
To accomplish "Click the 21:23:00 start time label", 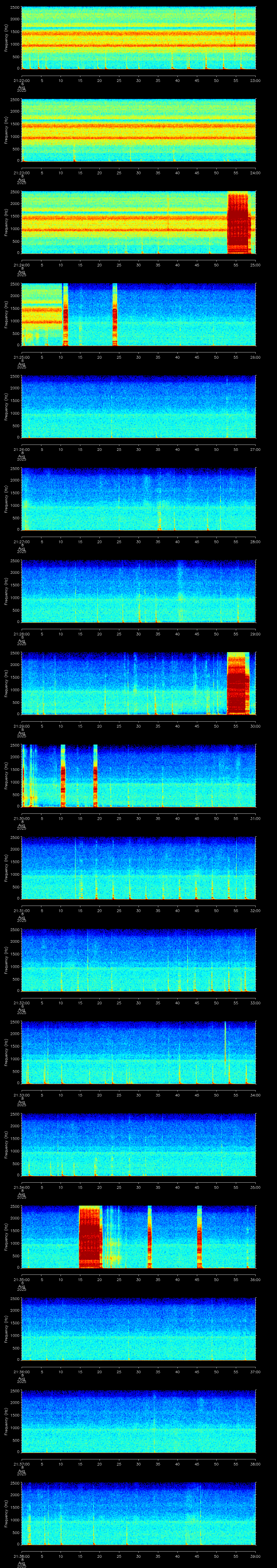I will (21, 173).
